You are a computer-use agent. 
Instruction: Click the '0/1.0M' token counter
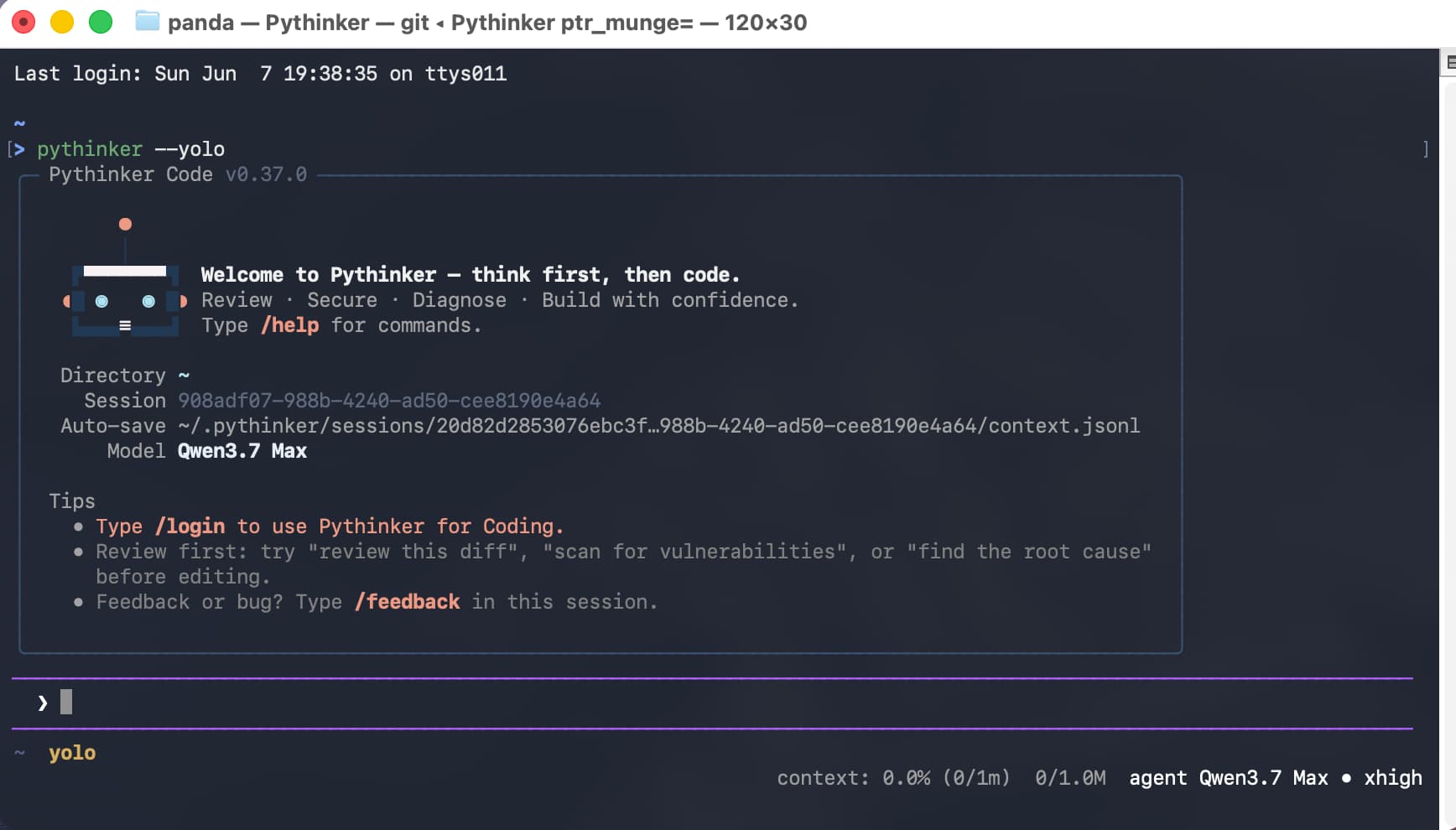[x=1070, y=778]
